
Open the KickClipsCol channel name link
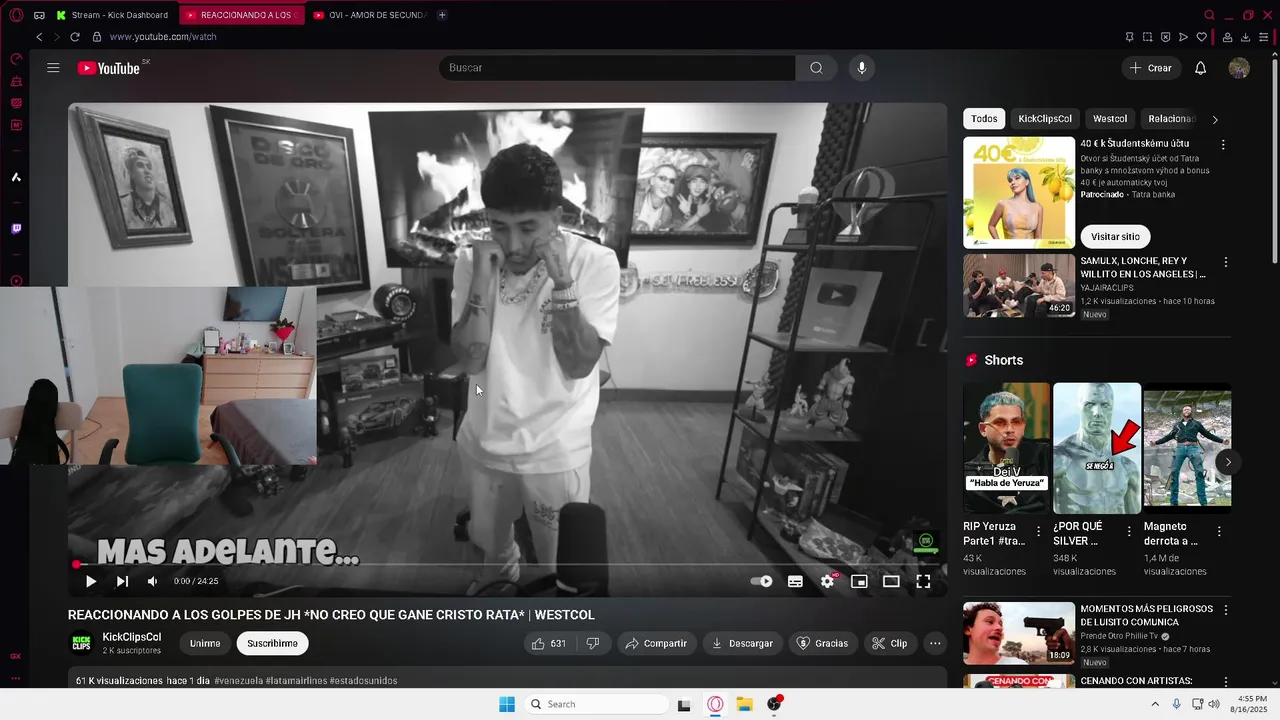click(131, 637)
